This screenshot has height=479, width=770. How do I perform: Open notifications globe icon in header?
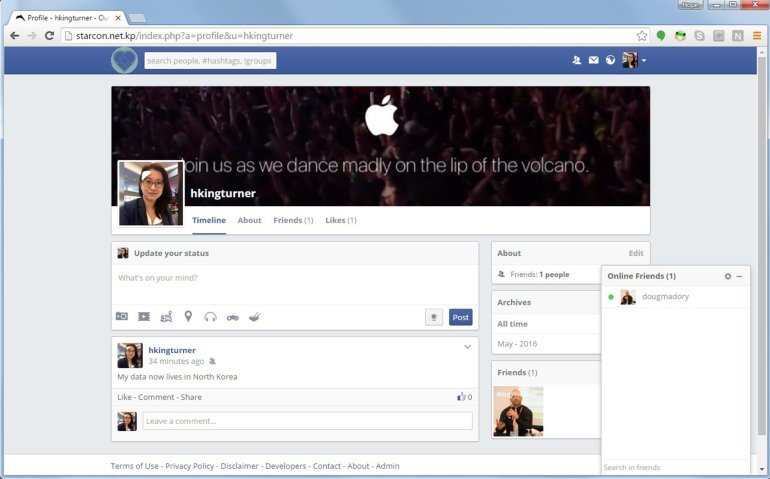[x=610, y=60]
